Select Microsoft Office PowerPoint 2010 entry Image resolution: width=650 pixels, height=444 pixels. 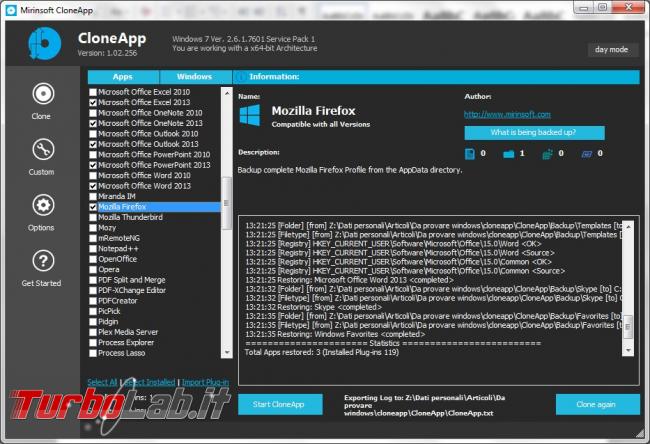[x=154, y=155]
